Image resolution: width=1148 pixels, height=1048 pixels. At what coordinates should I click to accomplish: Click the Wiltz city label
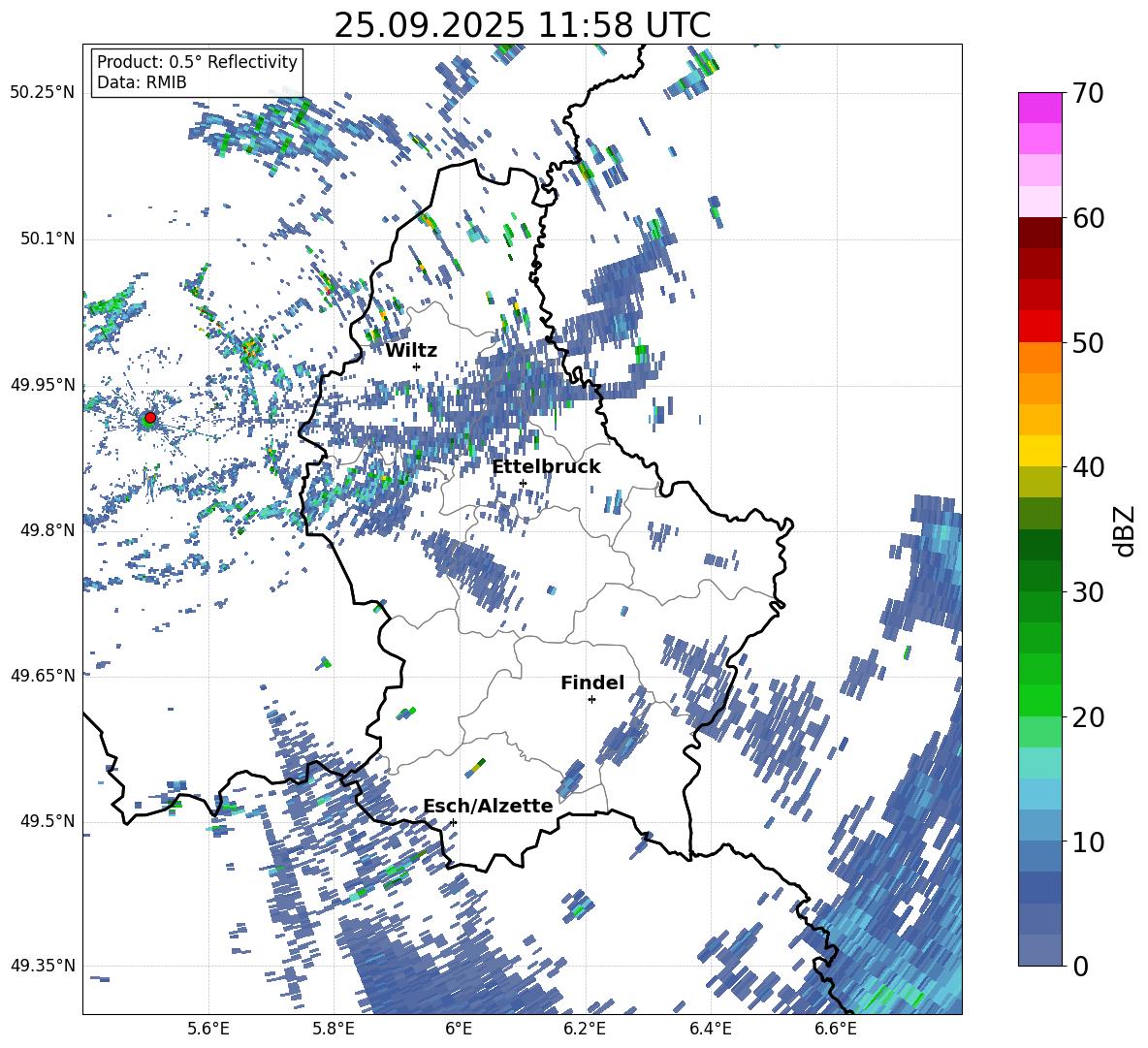click(411, 351)
